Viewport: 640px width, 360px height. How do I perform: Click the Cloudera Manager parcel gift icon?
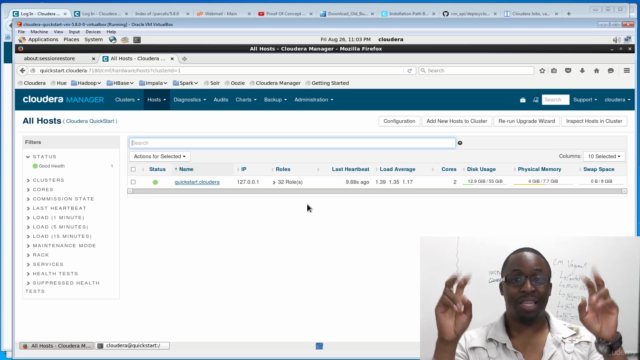[x=522, y=100]
